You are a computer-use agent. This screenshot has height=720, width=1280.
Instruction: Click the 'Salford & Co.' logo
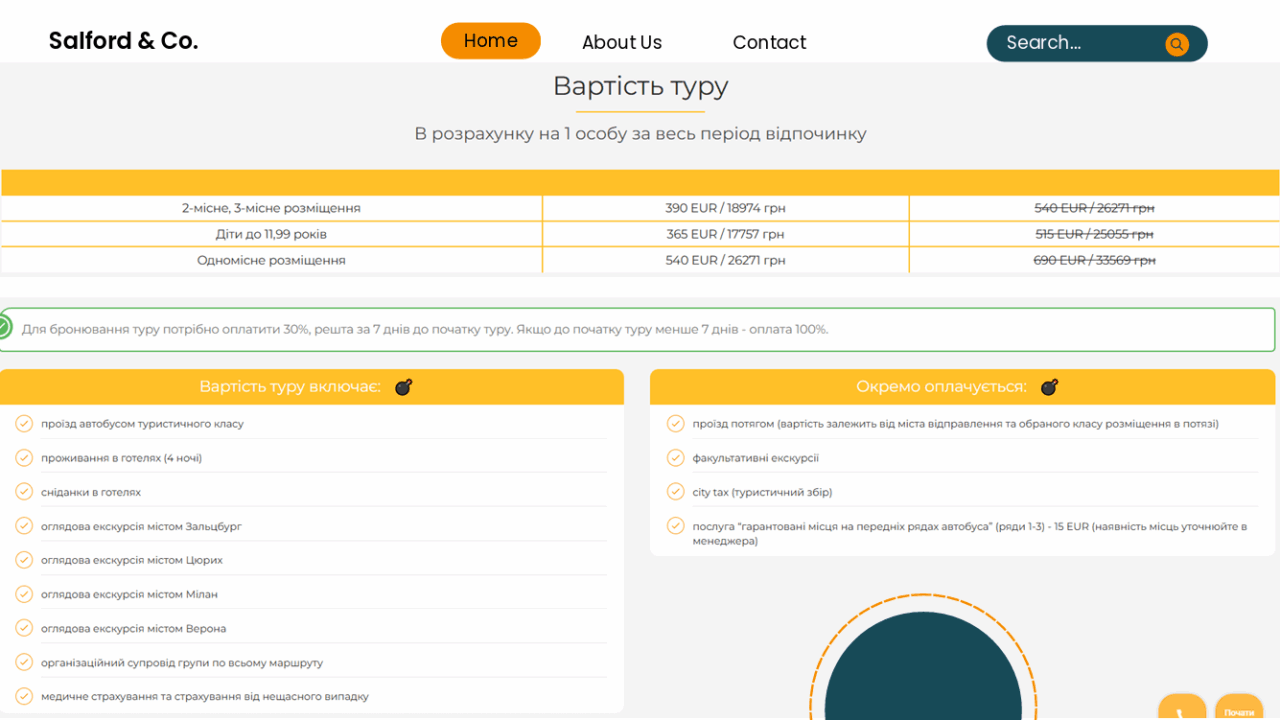click(x=123, y=41)
